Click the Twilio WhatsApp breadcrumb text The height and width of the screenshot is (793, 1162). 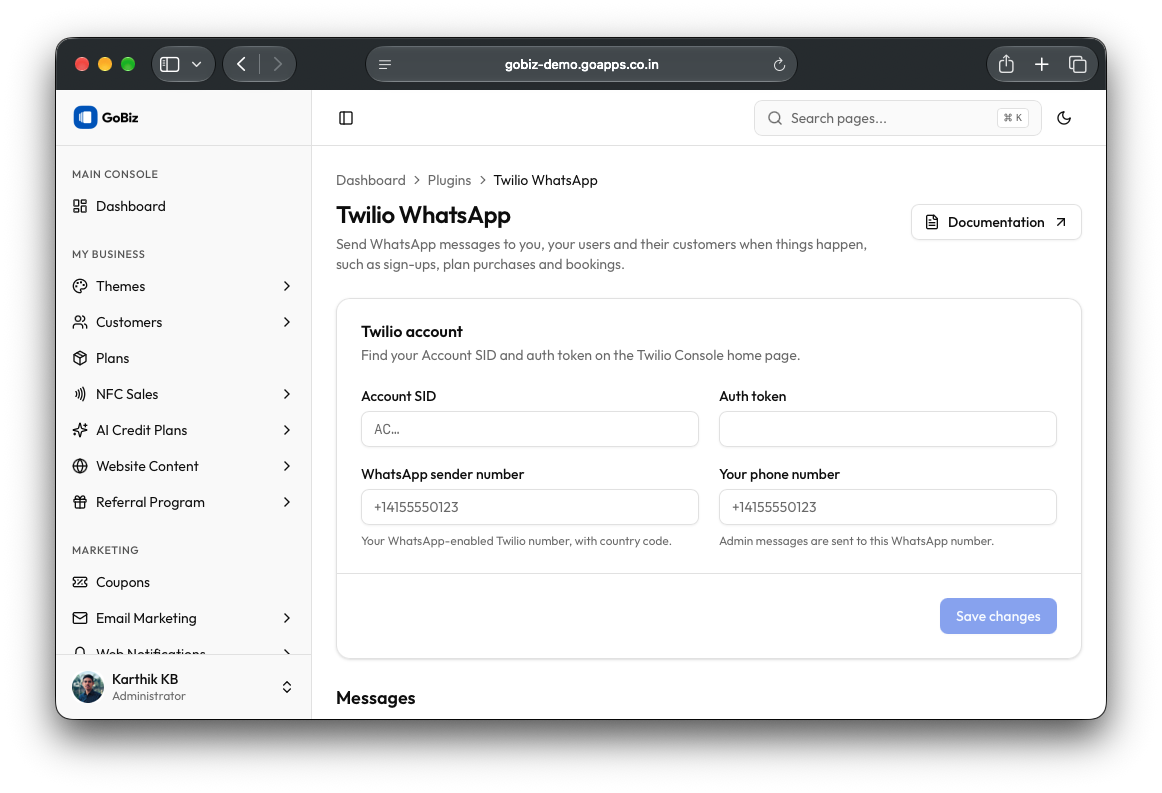pyautogui.click(x=545, y=180)
